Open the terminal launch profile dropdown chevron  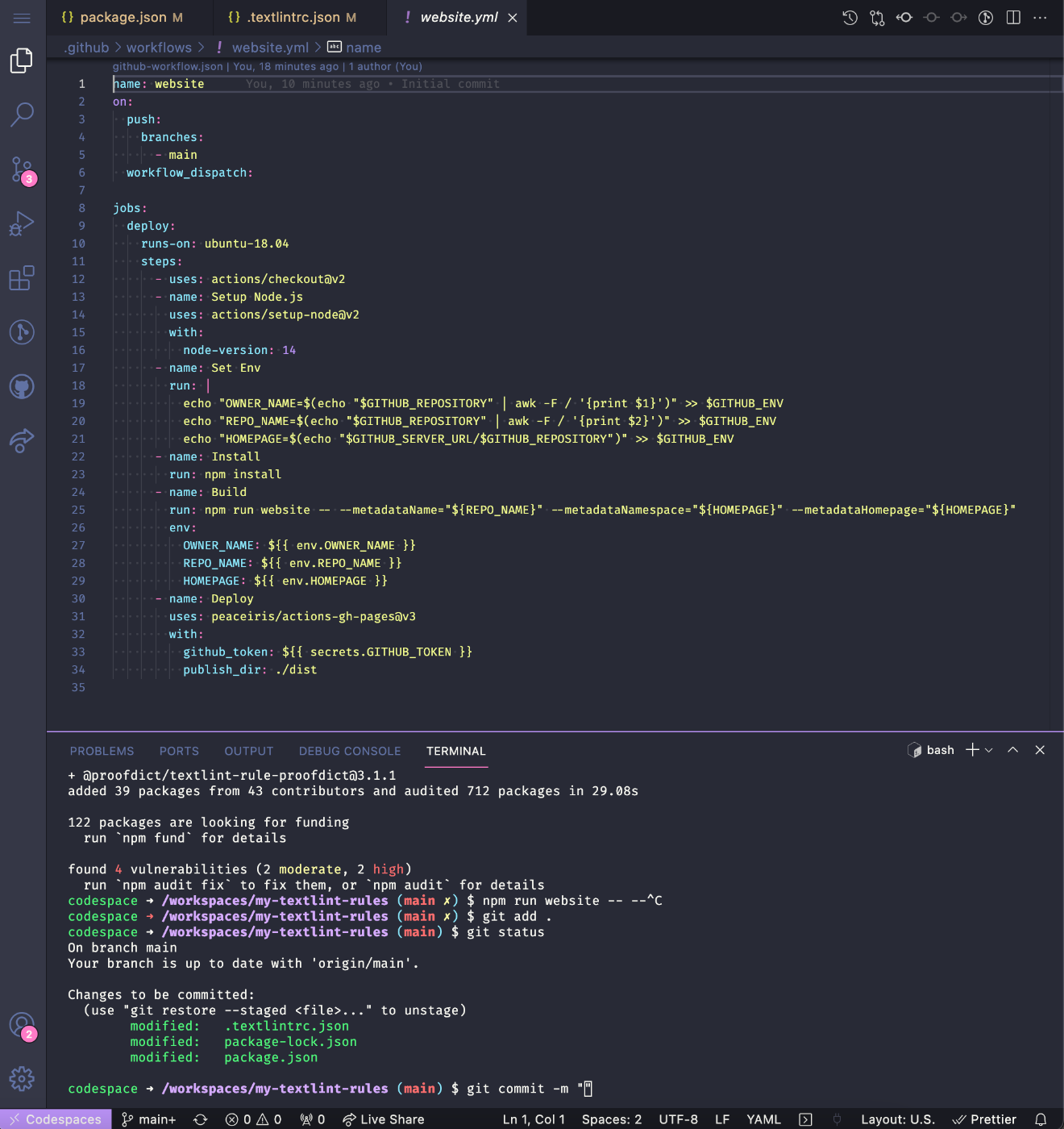click(989, 750)
